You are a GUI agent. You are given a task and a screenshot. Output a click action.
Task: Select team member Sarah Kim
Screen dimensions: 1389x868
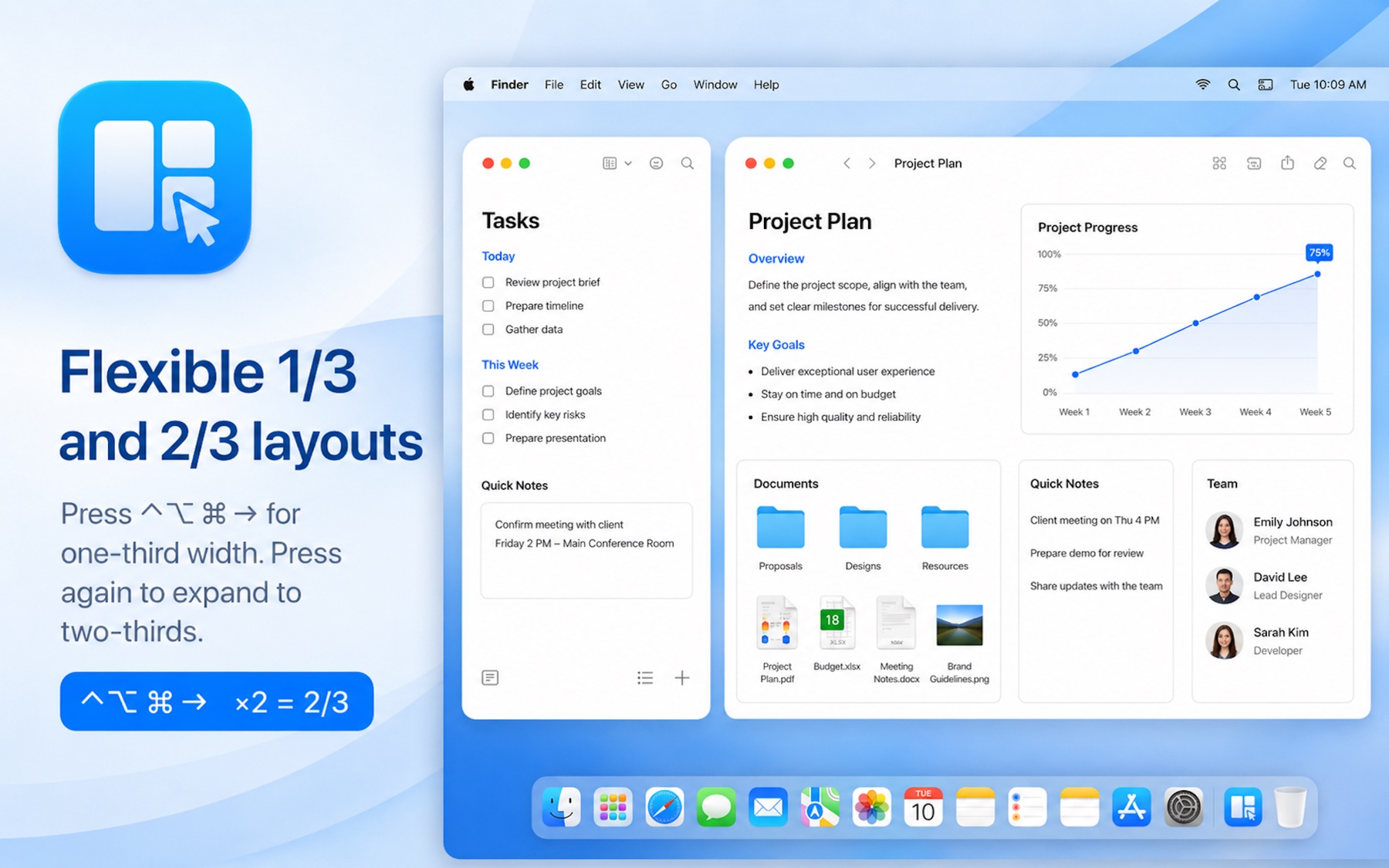click(1258, 641)
